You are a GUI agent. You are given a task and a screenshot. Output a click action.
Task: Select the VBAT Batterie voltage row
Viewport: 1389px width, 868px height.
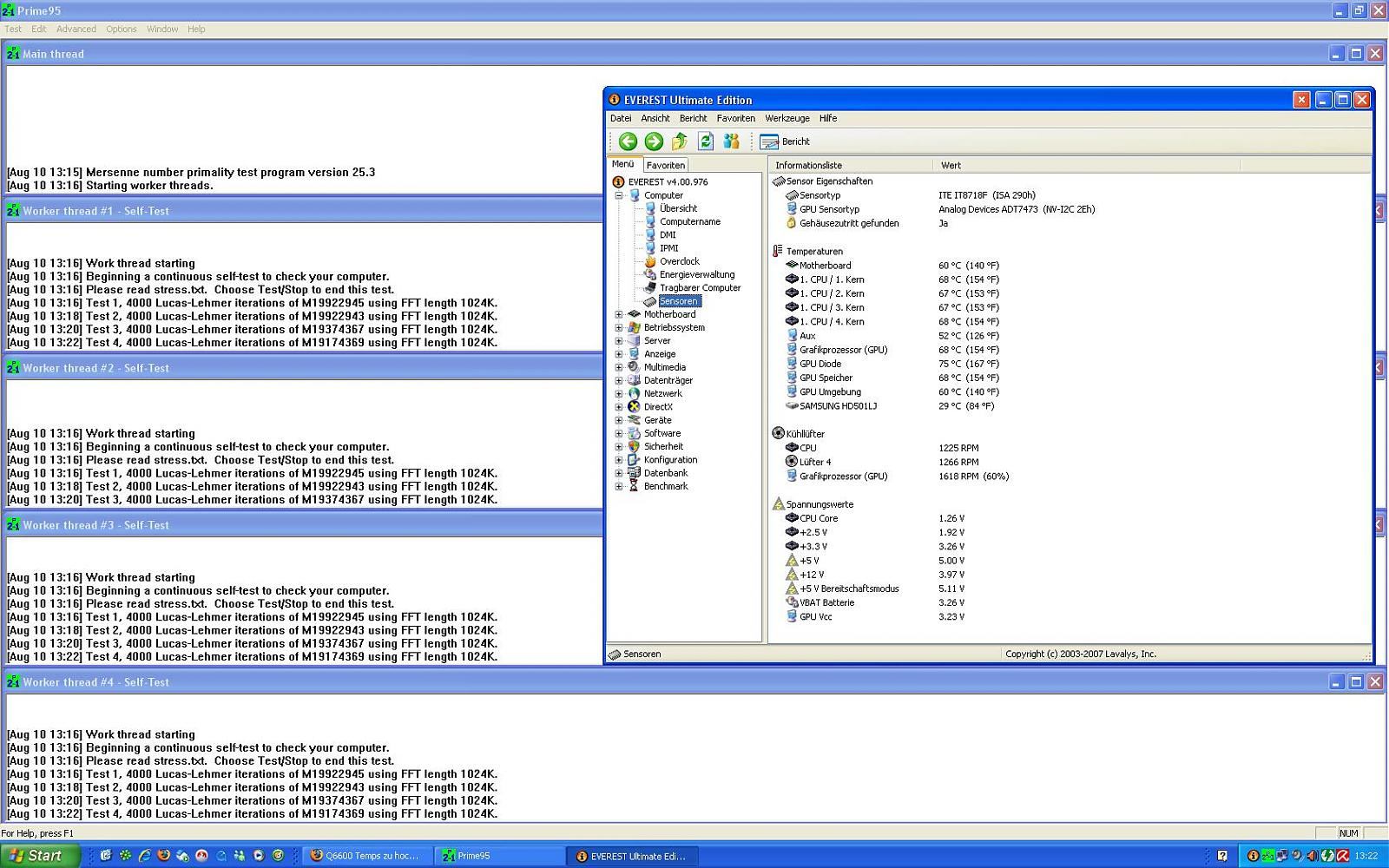[875, 602]
